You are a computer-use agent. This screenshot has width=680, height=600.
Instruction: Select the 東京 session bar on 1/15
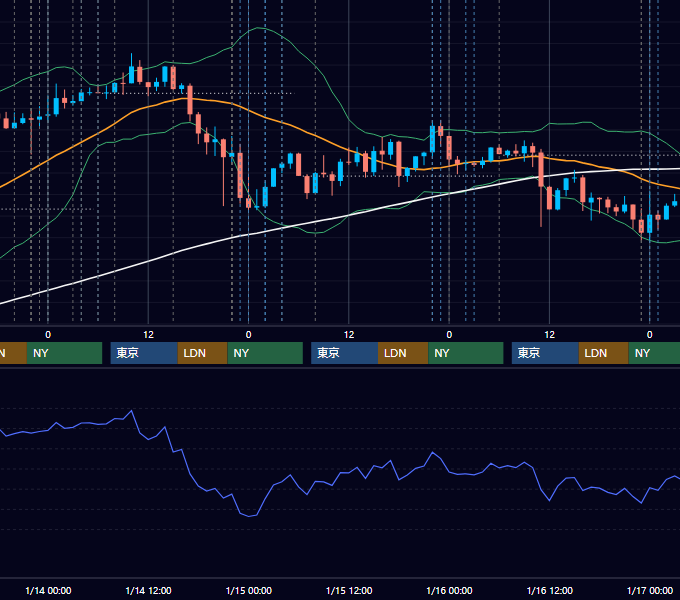pyautogui.click(x=344, y=353)
